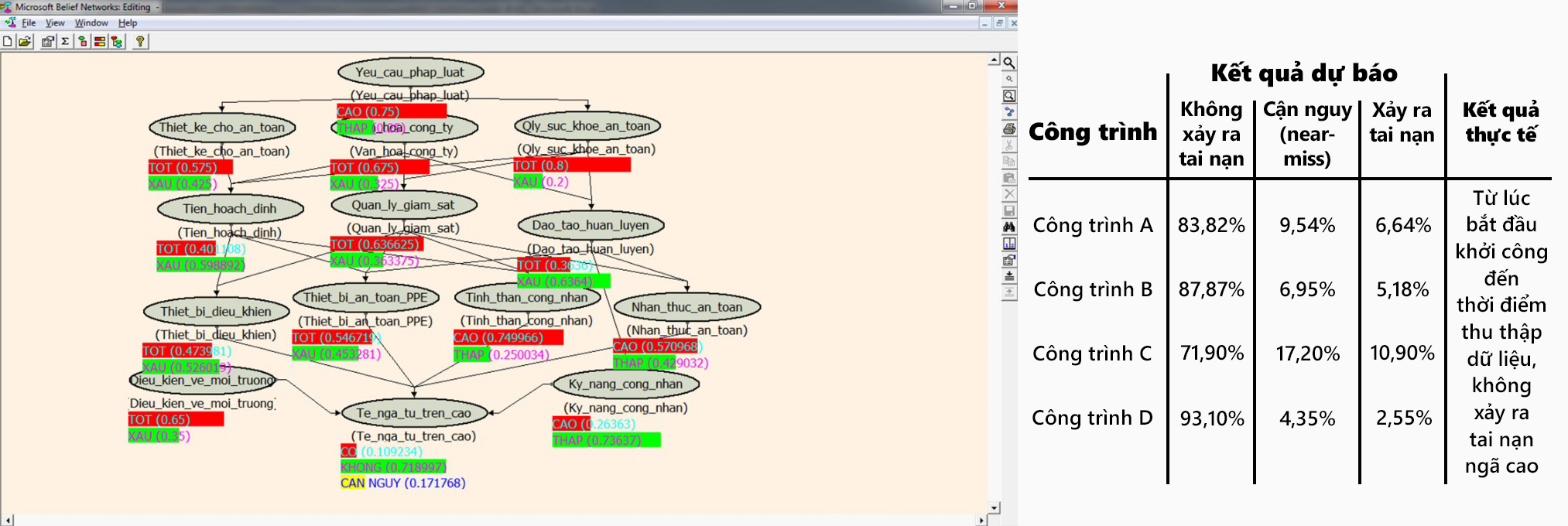Viewport: 1568px width, 526px height.
Task: Click the red-yellow bar chart icon
Action: [100, 42]
